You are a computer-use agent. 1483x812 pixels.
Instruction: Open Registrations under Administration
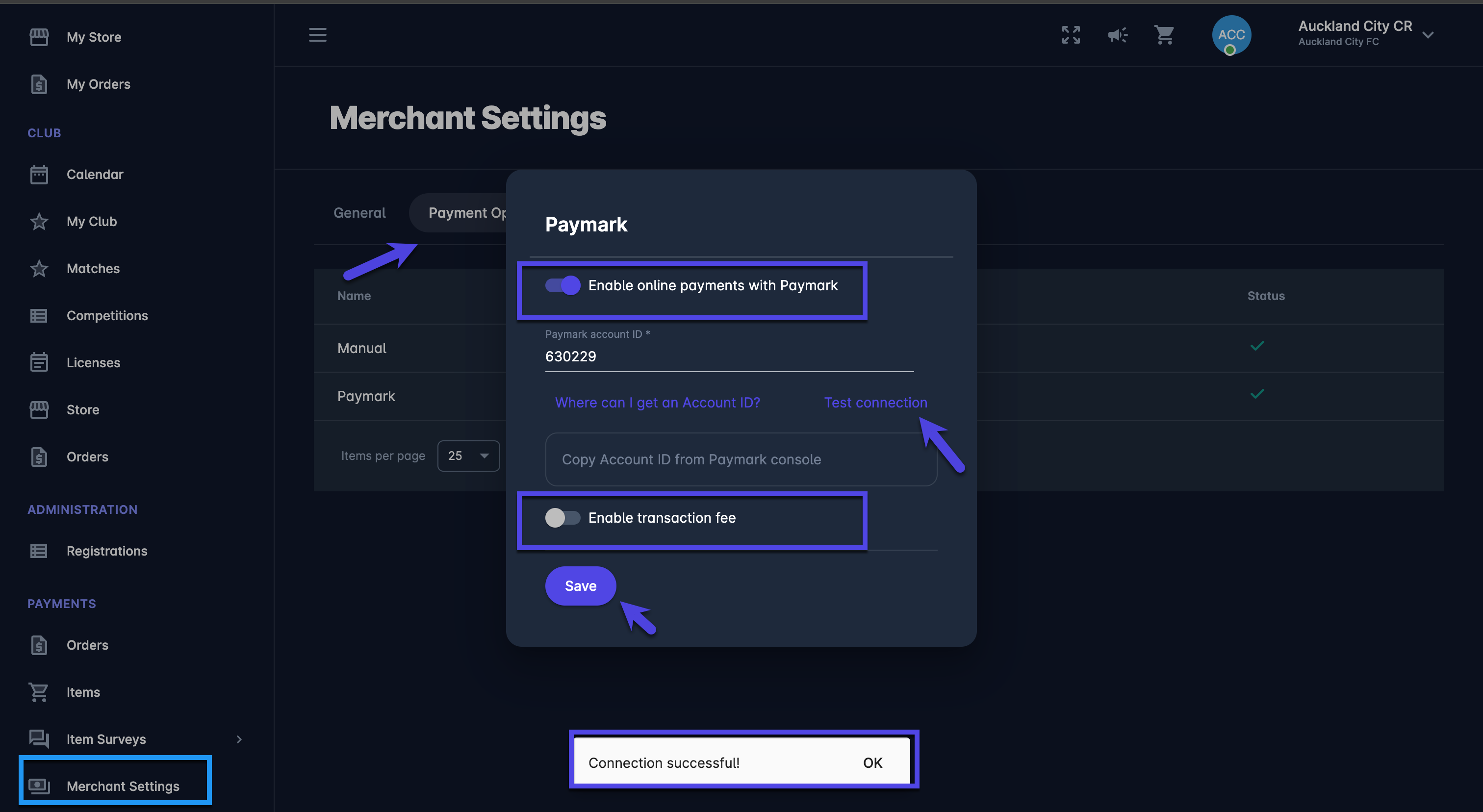pyautogui.click(x=106, y=551)
